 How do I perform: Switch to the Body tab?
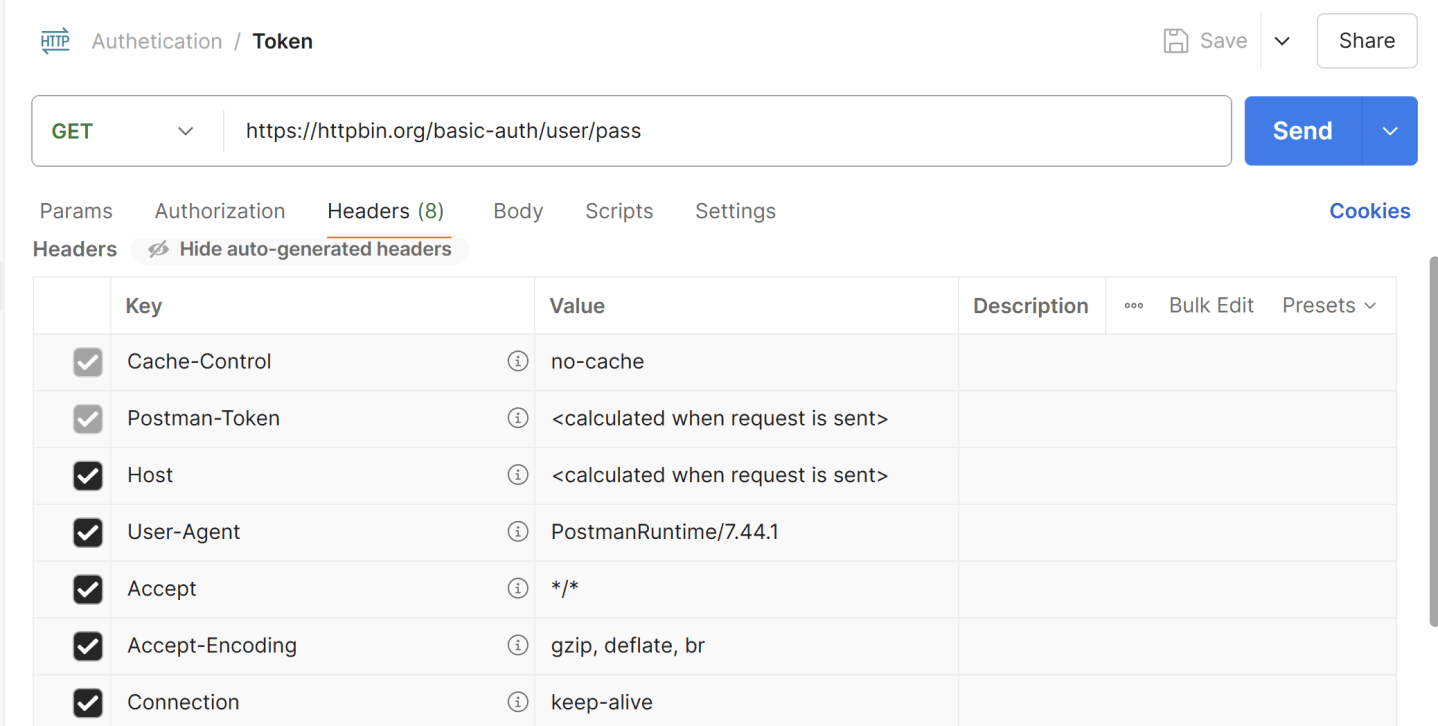[x=518, y=211]
